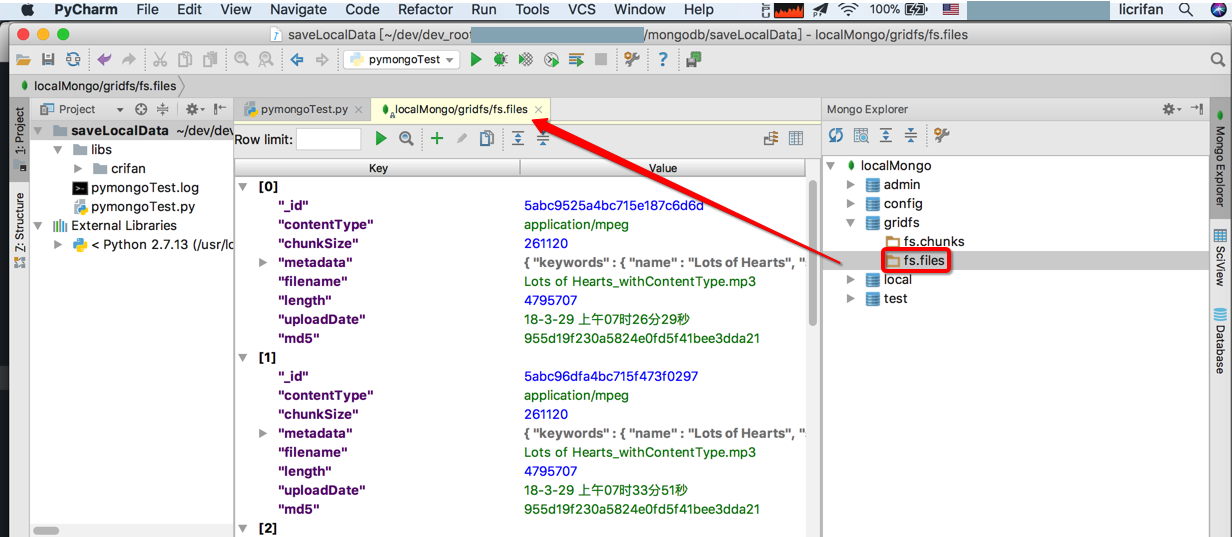This screenshot has width=1232, height=537.
Task: Expand the External Libraries Python 2.7.13 node
Action: (x=58, y=244)
